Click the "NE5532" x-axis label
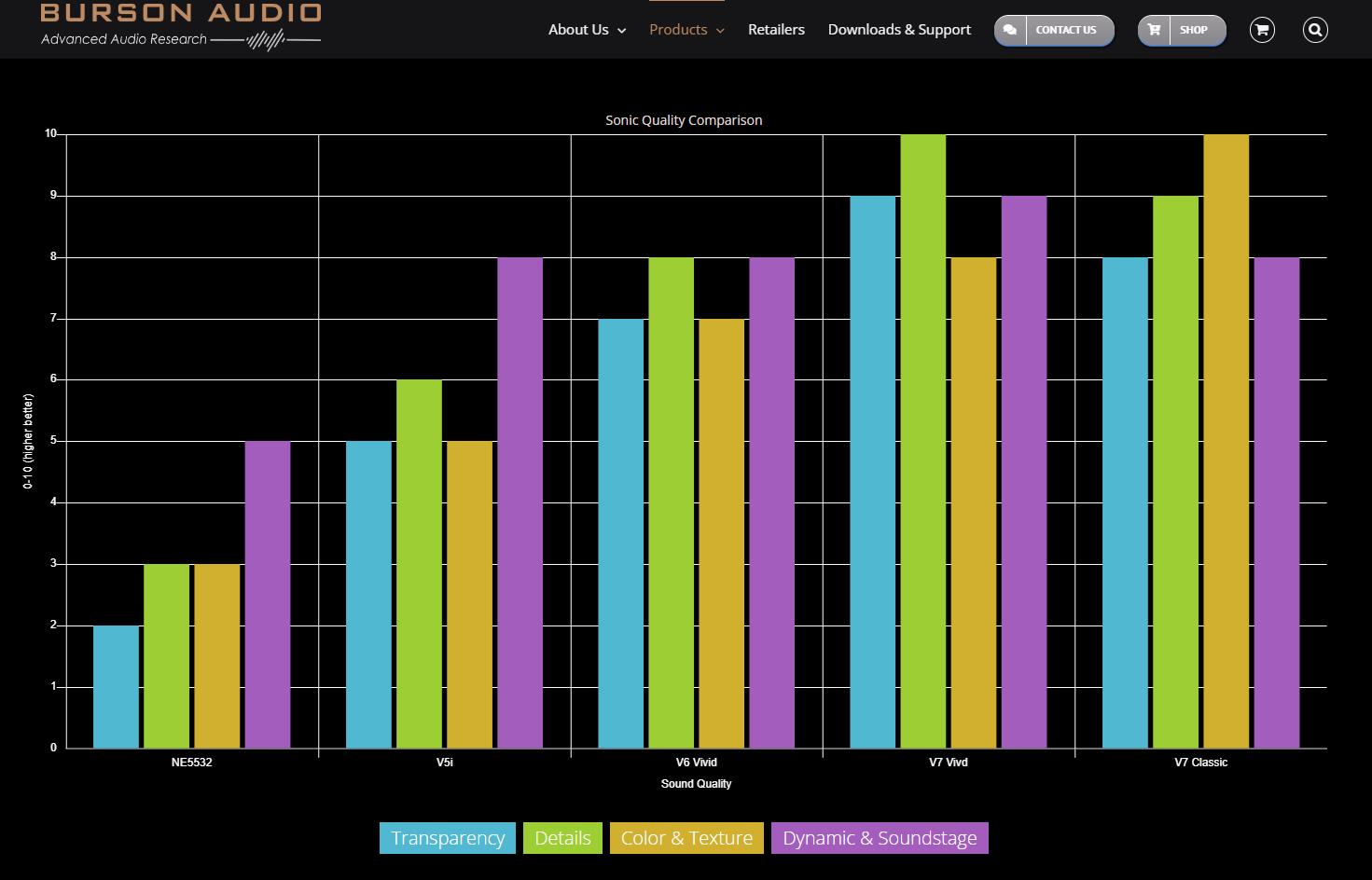 [192, 763]
